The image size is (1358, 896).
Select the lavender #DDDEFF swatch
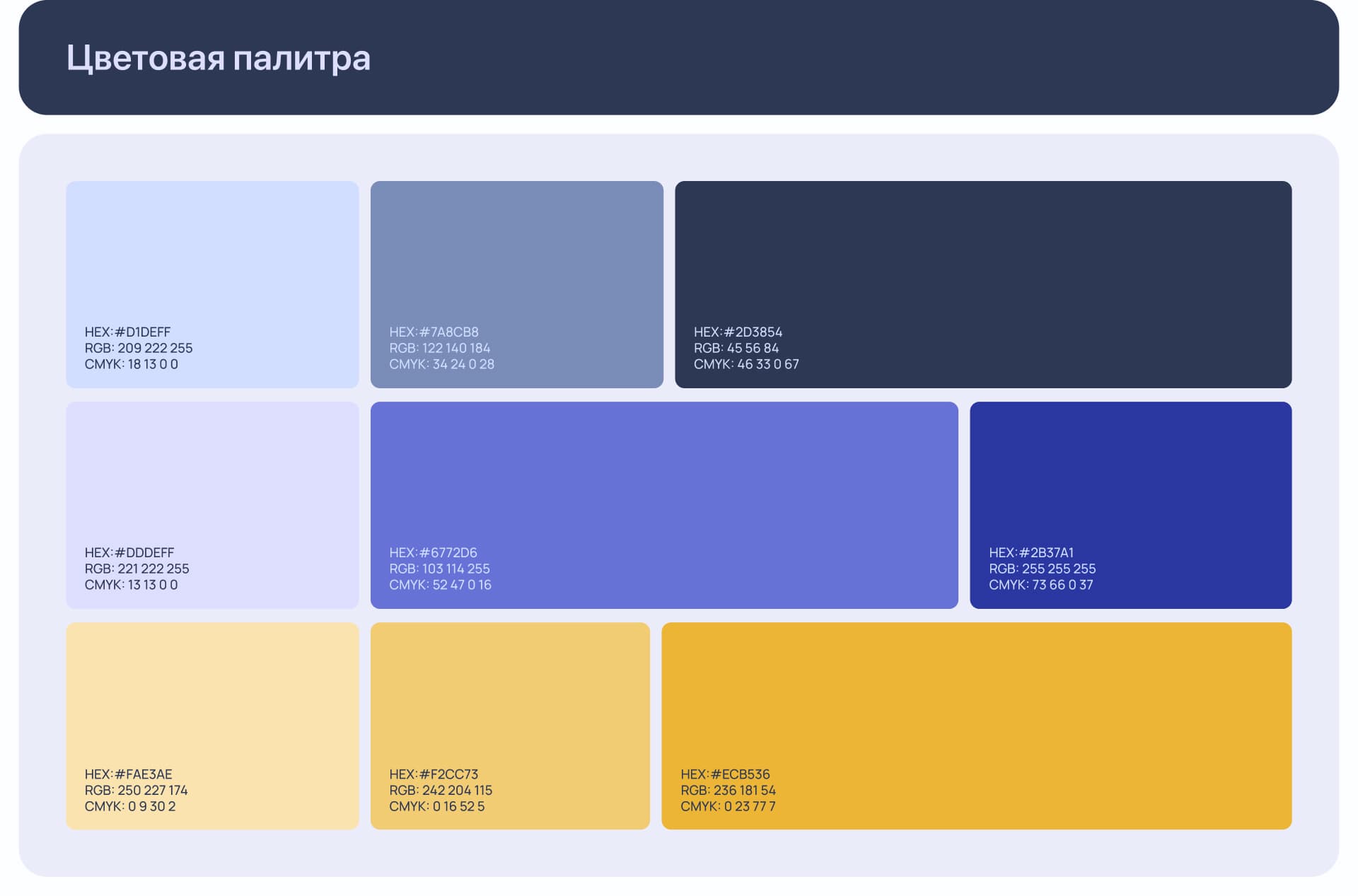tap(212, 474)
